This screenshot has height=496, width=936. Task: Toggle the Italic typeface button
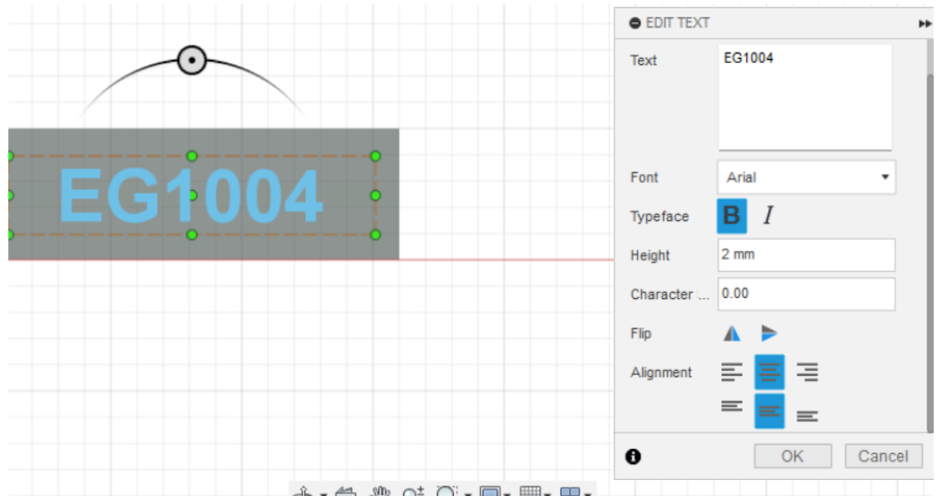tap(768, 215)
